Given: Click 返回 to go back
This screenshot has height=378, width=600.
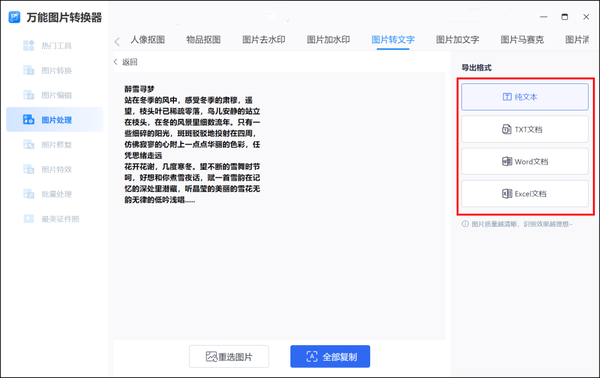Looking at the screenshot, I should pos(126,62).
